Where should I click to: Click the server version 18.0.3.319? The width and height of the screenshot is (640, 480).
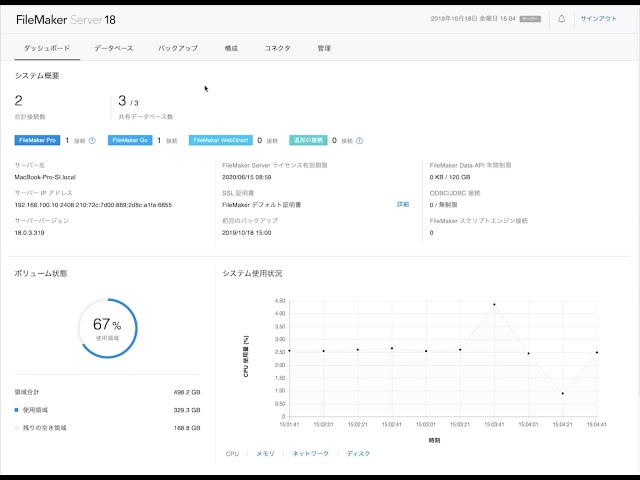click(x=29, y=233)
